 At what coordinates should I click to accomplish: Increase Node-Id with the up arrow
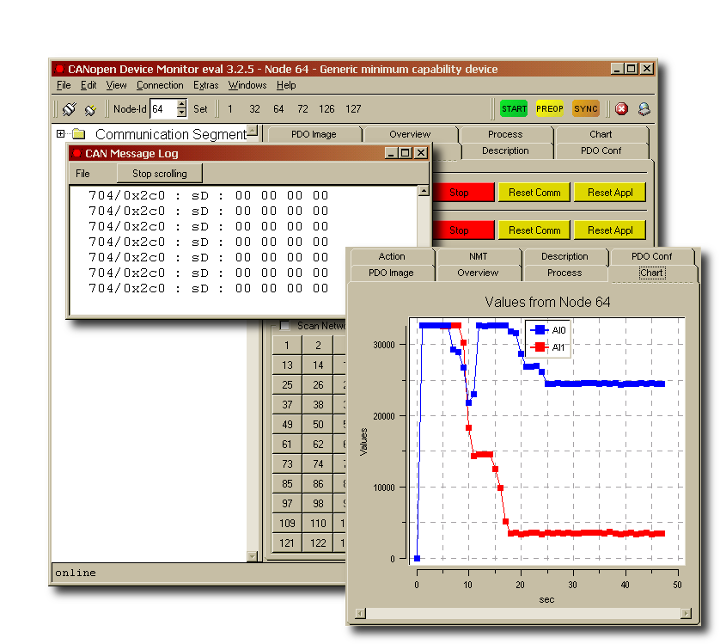(x=182, y=104)
